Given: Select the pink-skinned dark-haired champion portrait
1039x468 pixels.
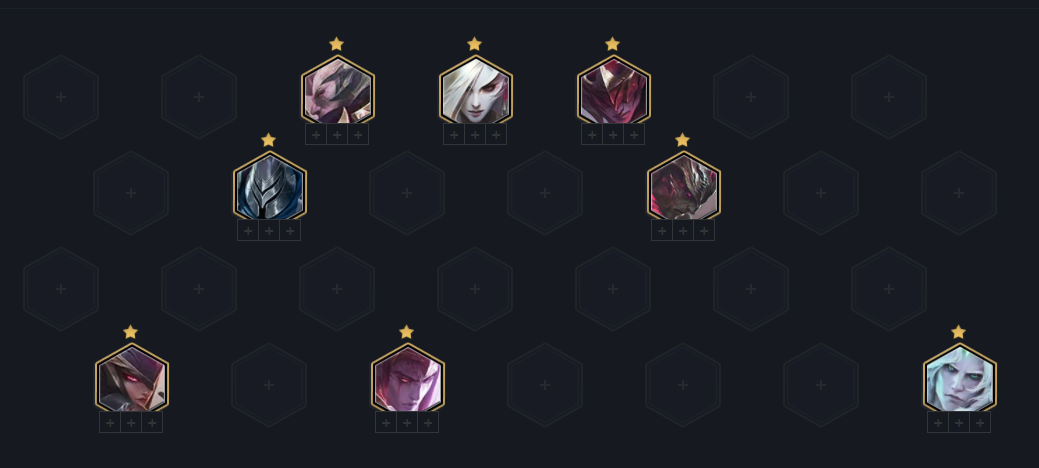Looking at the screenshot, I should point(337,90).
